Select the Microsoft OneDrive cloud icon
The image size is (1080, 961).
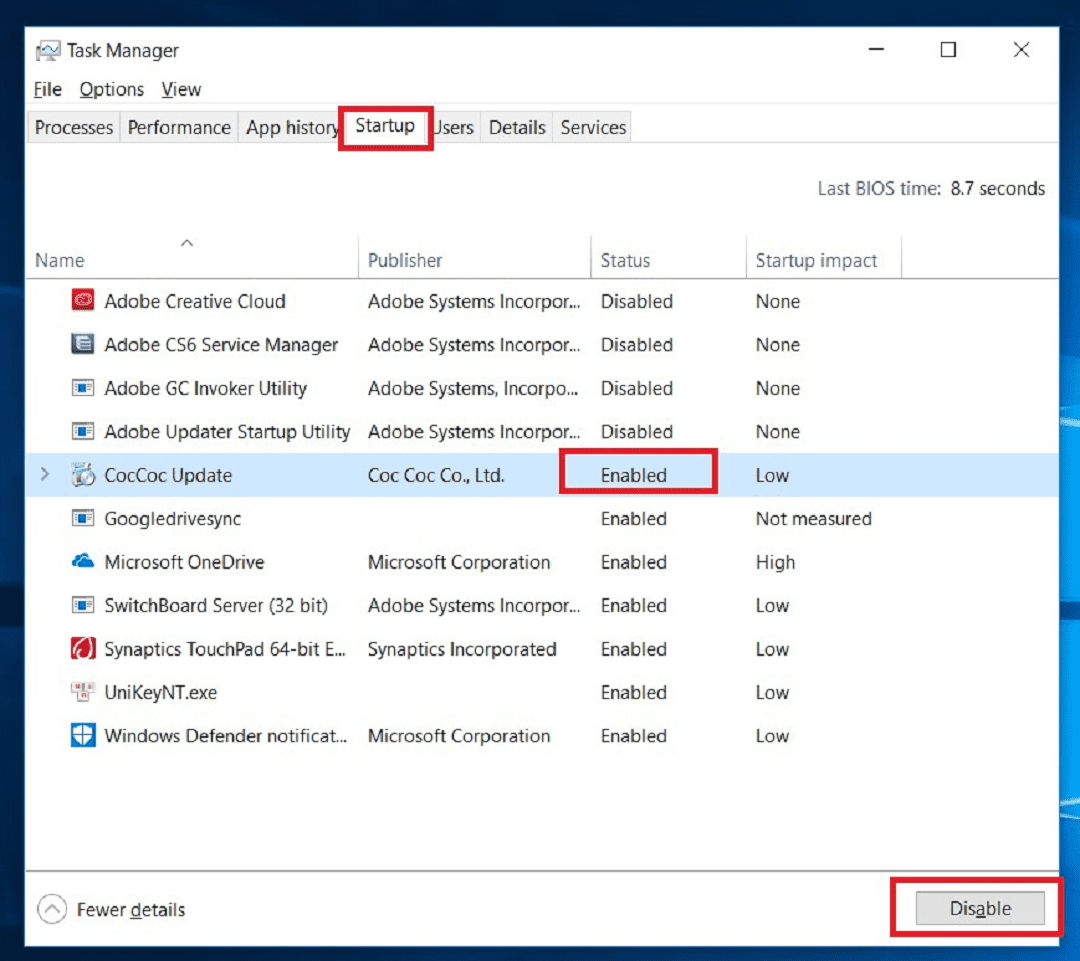click(83, 562)
